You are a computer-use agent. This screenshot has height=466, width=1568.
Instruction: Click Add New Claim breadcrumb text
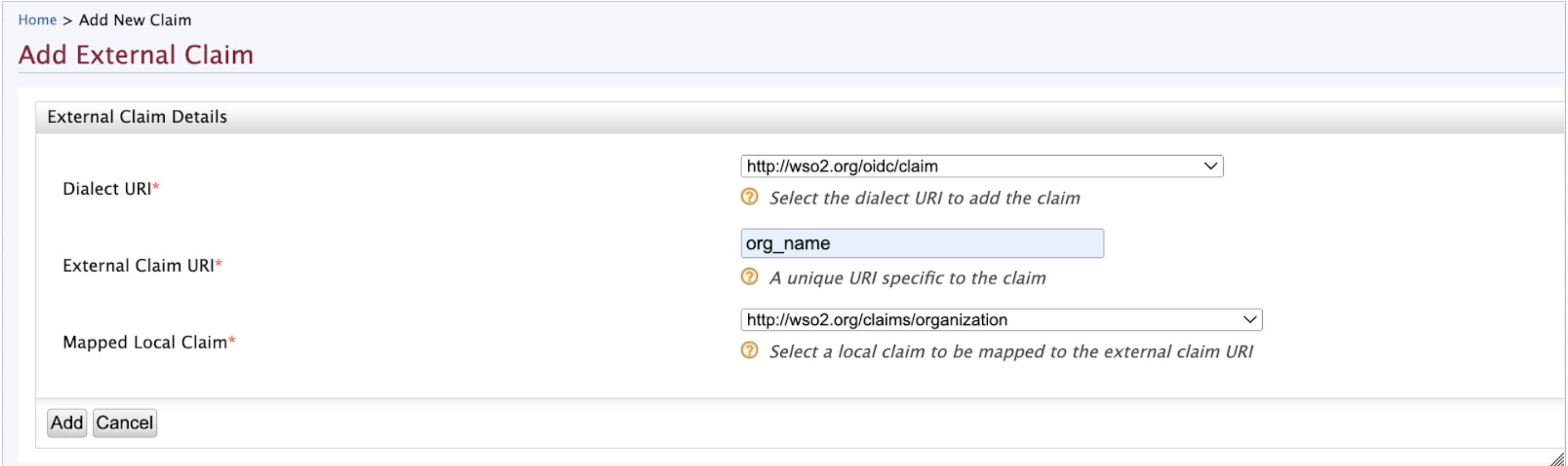(x=135, y=20)
